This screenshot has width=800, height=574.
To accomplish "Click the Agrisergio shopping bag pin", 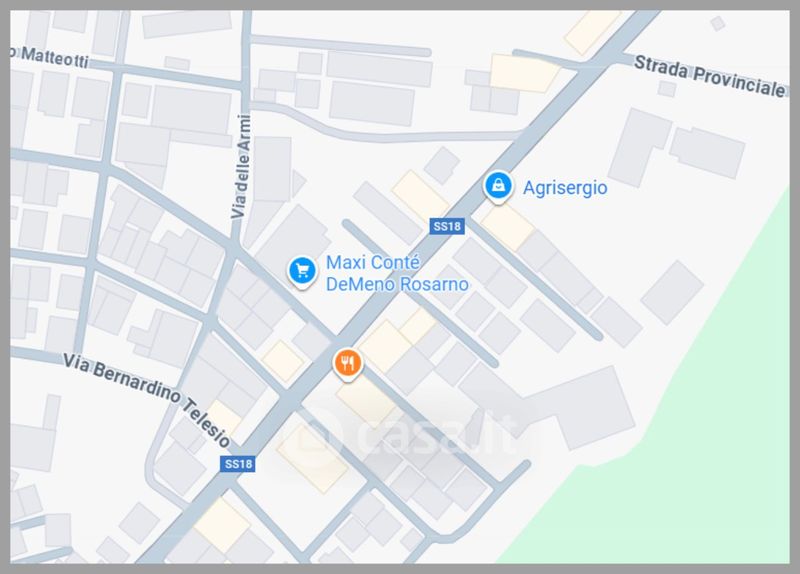I will tap(498, 186).
